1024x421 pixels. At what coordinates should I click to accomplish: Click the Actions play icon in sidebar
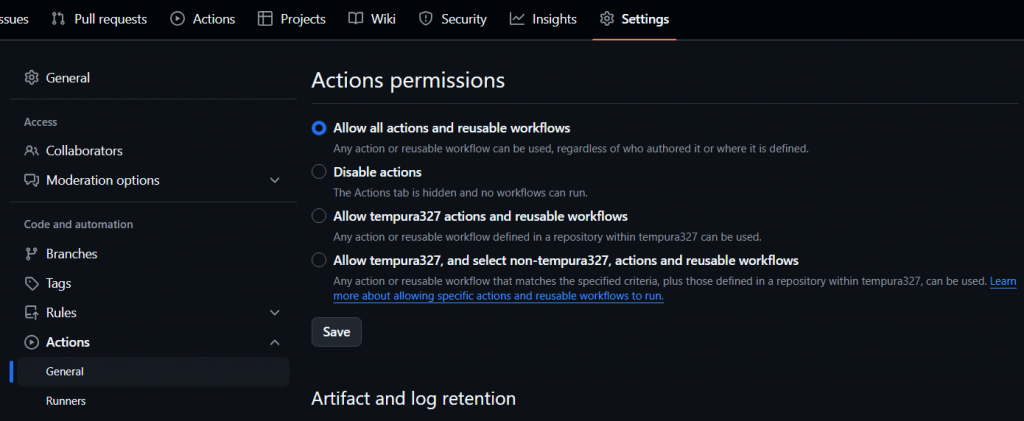tap(32, 343)
